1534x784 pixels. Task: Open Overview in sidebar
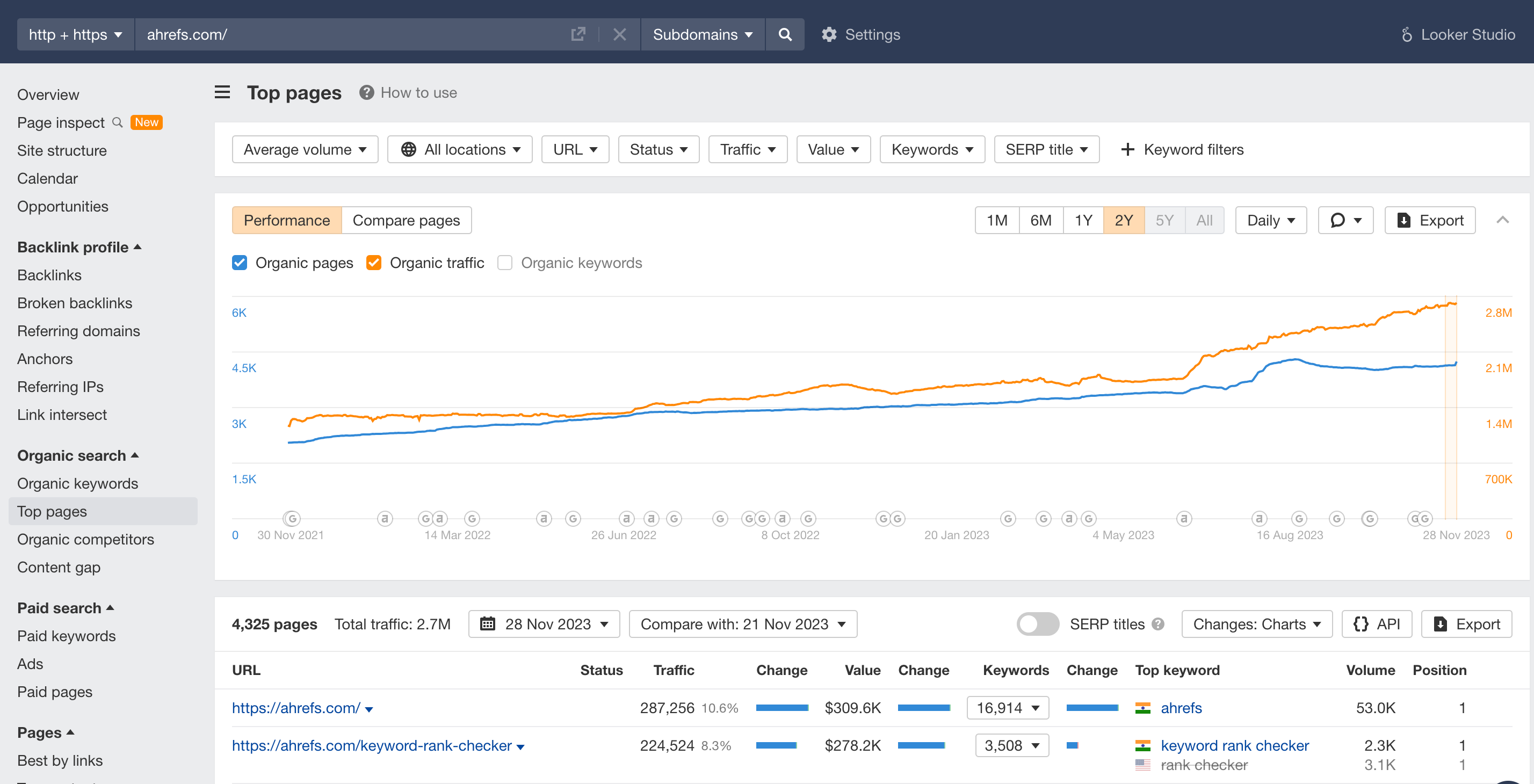point(48,95)
